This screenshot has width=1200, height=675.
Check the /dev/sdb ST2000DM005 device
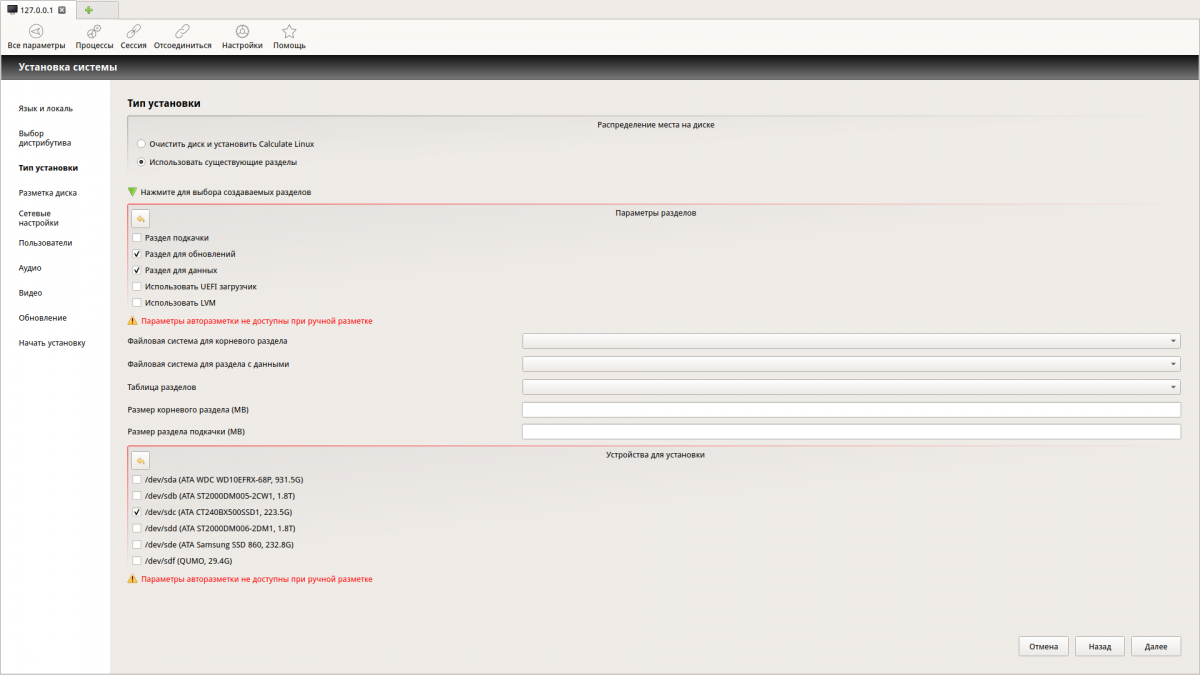[x=136, y=496]
